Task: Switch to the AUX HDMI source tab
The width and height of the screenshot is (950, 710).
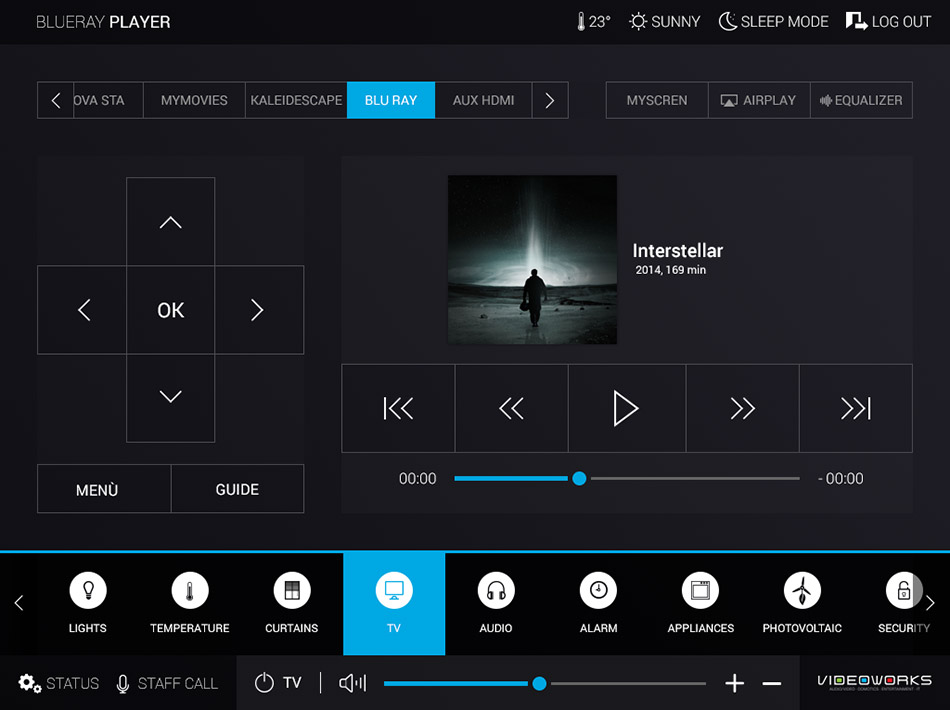Action: (483, 100)
